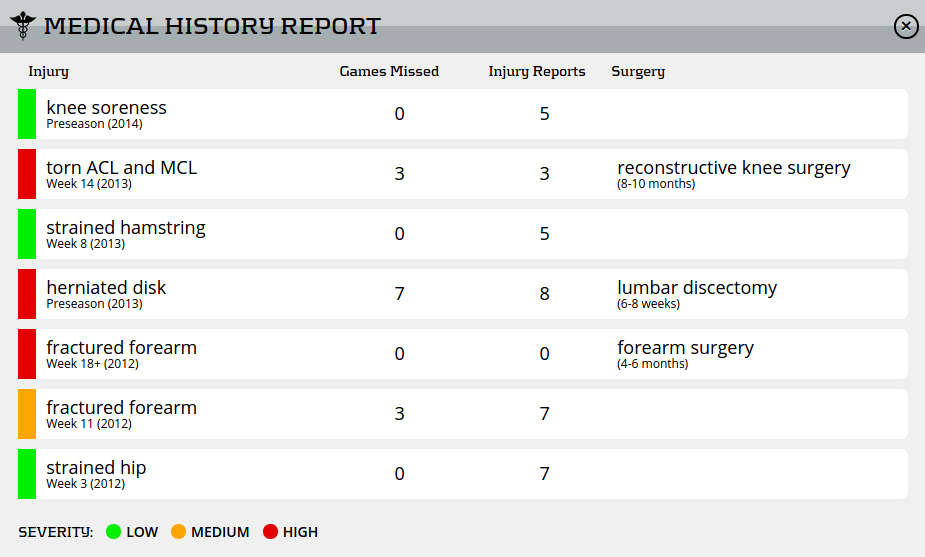Image resolution: width=925 pixels, height=557 pixels.
Task: Select the herniated disk injury row
Action: pos(106,288)
